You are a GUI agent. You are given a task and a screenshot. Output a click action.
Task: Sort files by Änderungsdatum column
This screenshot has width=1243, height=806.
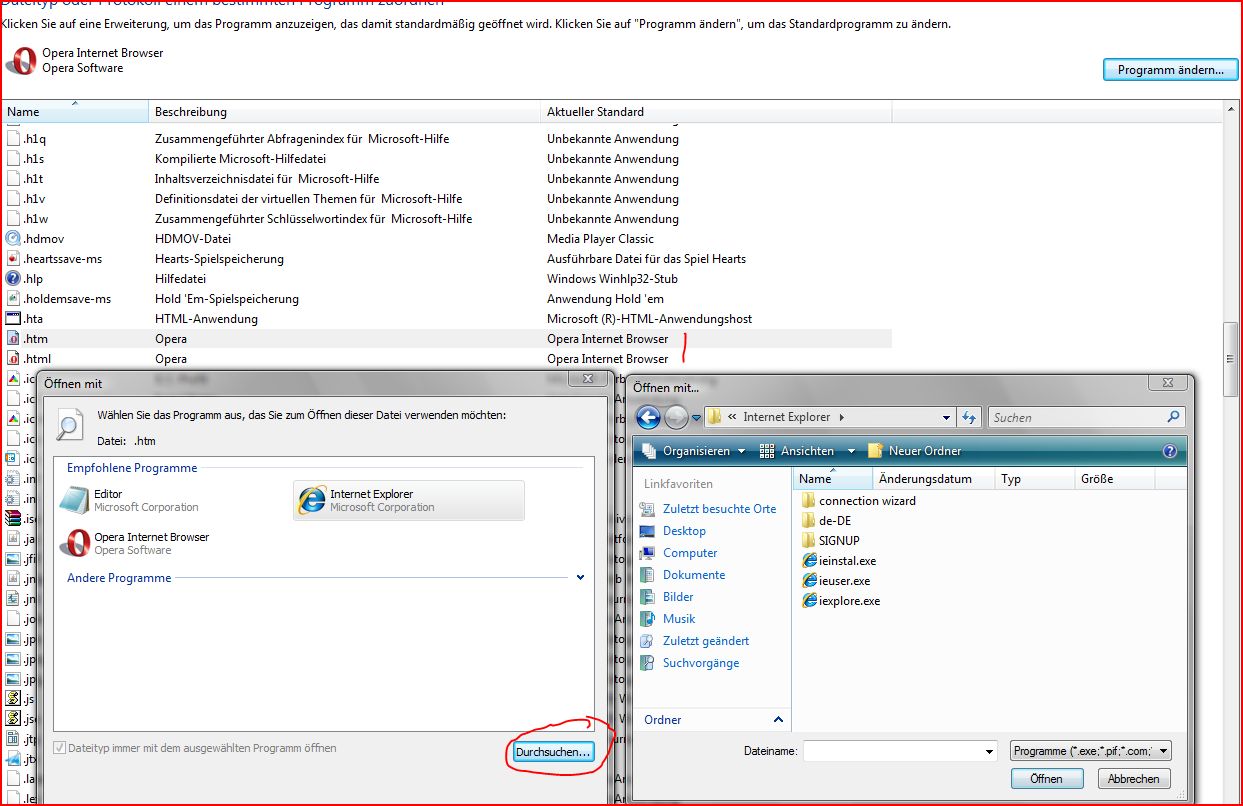pos(935,479)
